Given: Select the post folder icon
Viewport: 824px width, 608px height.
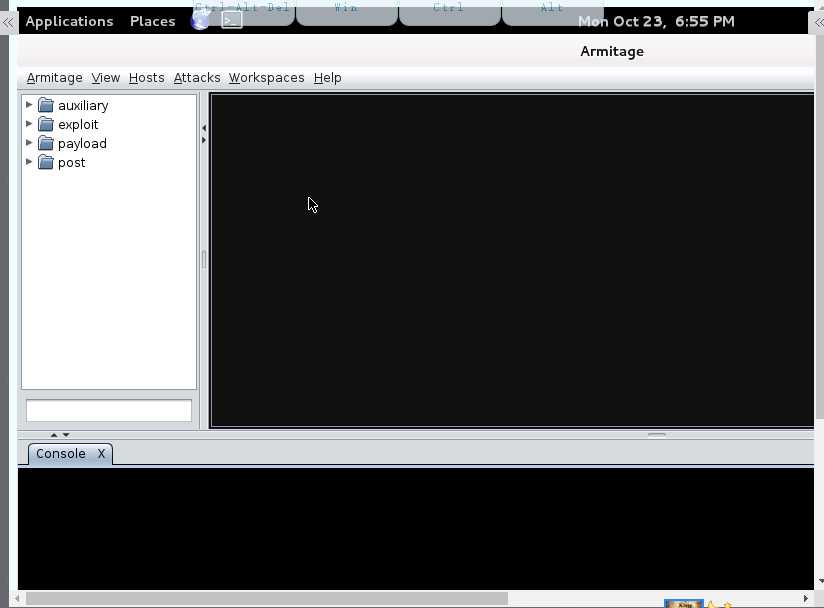Looking at the screenshot, I should pos(46,162).
